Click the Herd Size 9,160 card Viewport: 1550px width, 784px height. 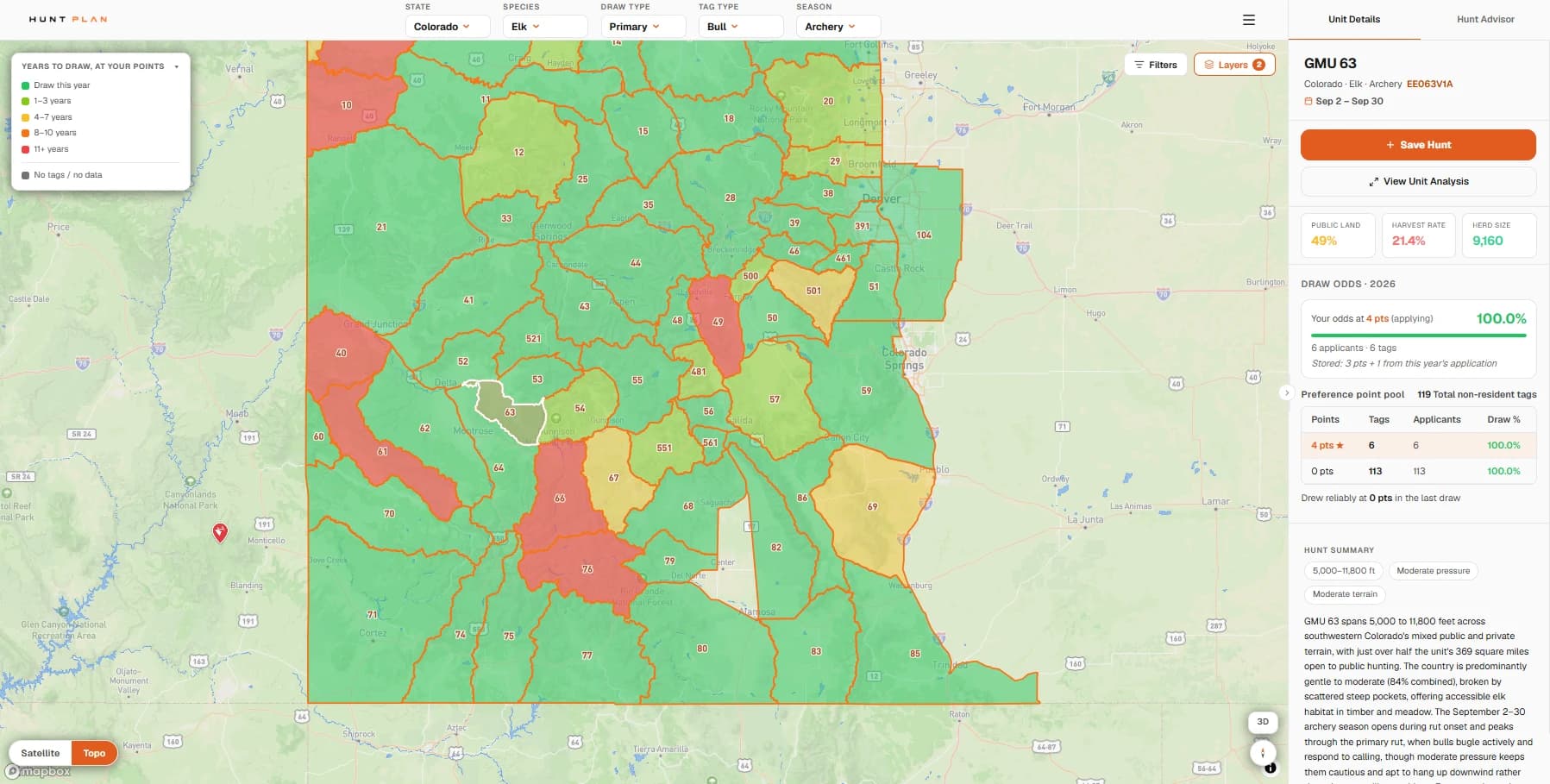pos(1499,235)
